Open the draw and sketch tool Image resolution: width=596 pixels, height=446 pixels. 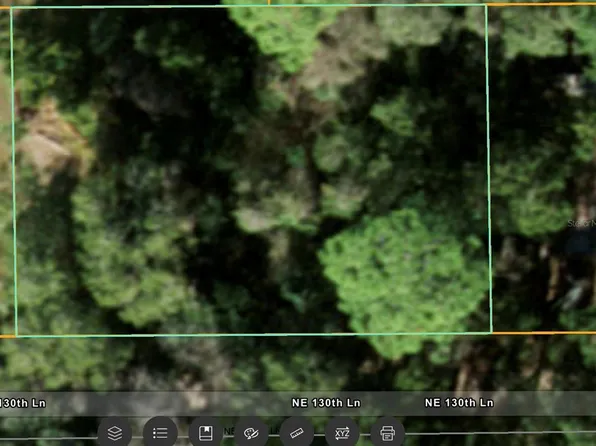[251, 433]
